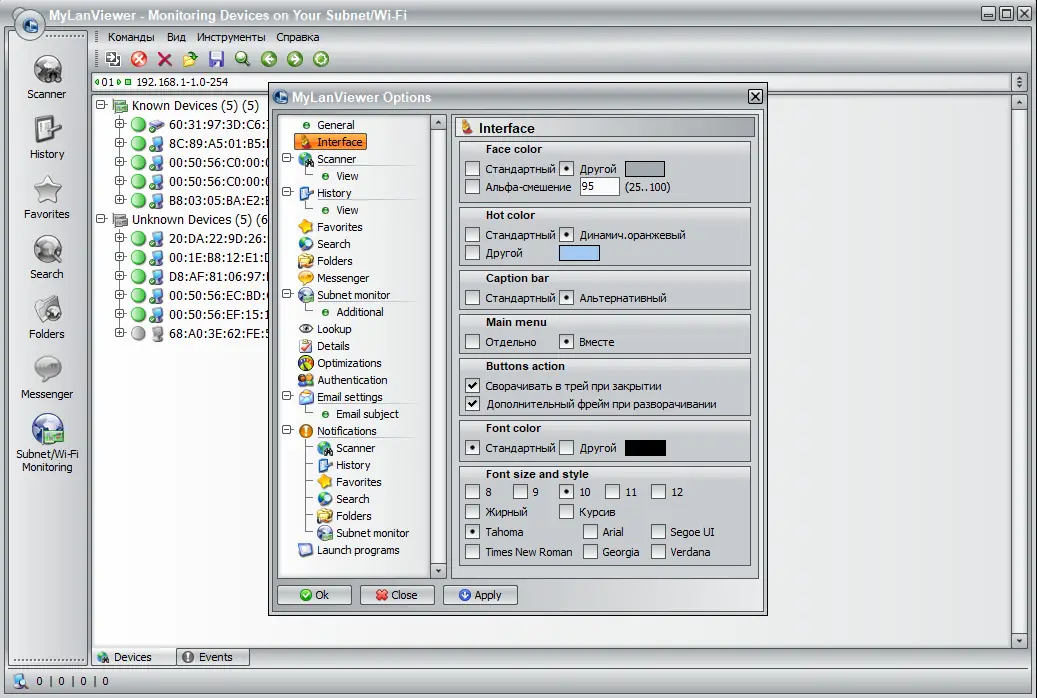Select Favorites in options tree

339,227
